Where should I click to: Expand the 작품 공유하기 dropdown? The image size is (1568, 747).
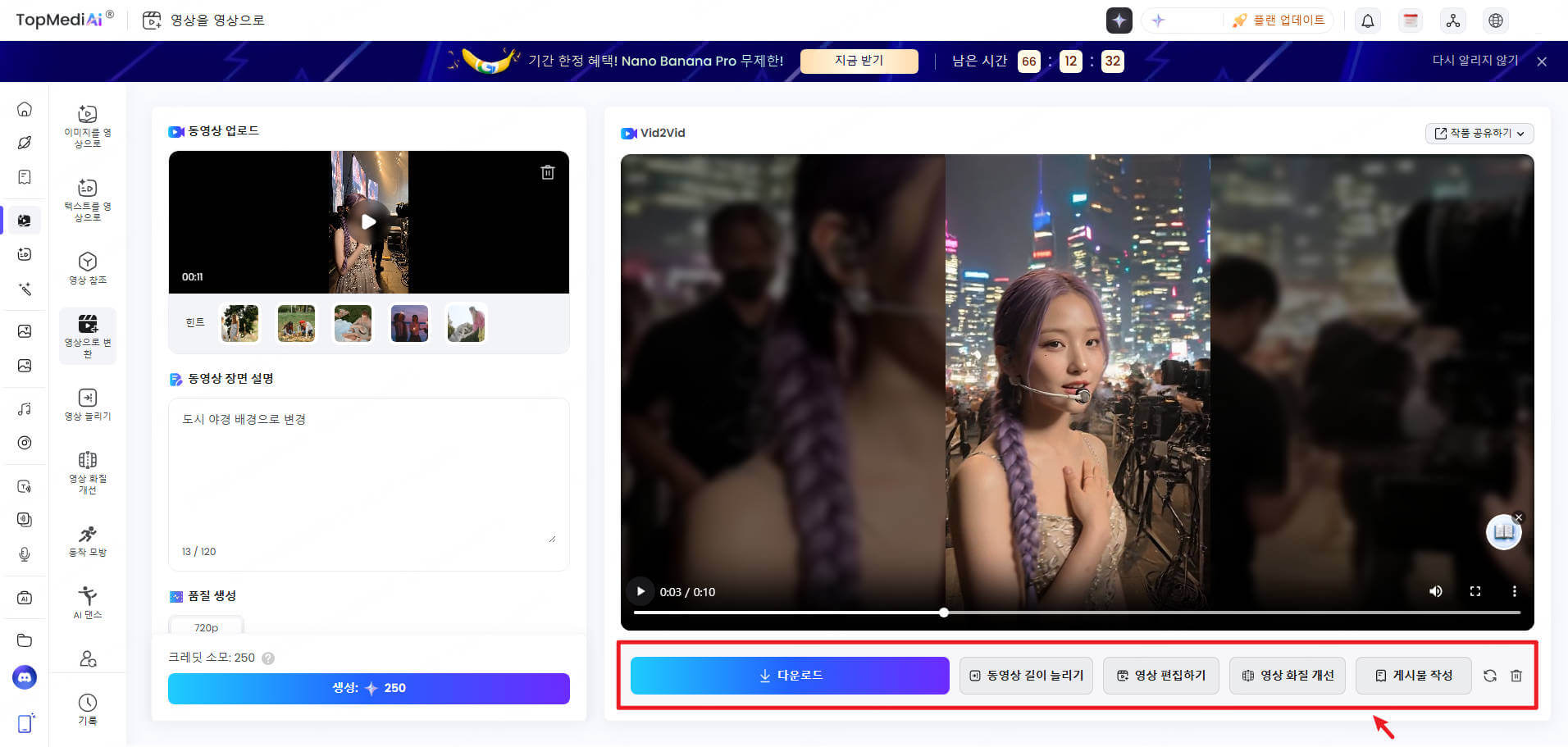coord(1479,133)
